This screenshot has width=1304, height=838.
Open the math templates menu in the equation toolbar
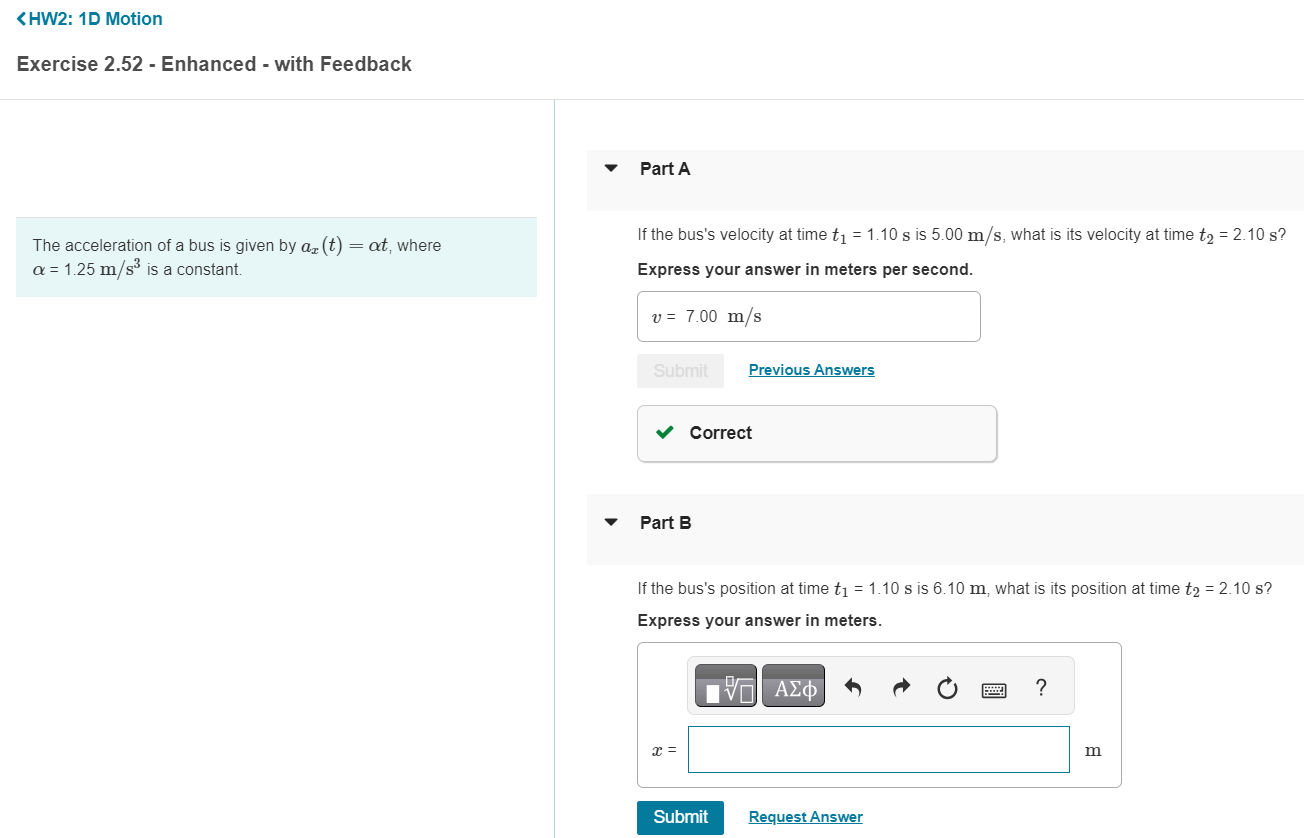click(724, 685)
